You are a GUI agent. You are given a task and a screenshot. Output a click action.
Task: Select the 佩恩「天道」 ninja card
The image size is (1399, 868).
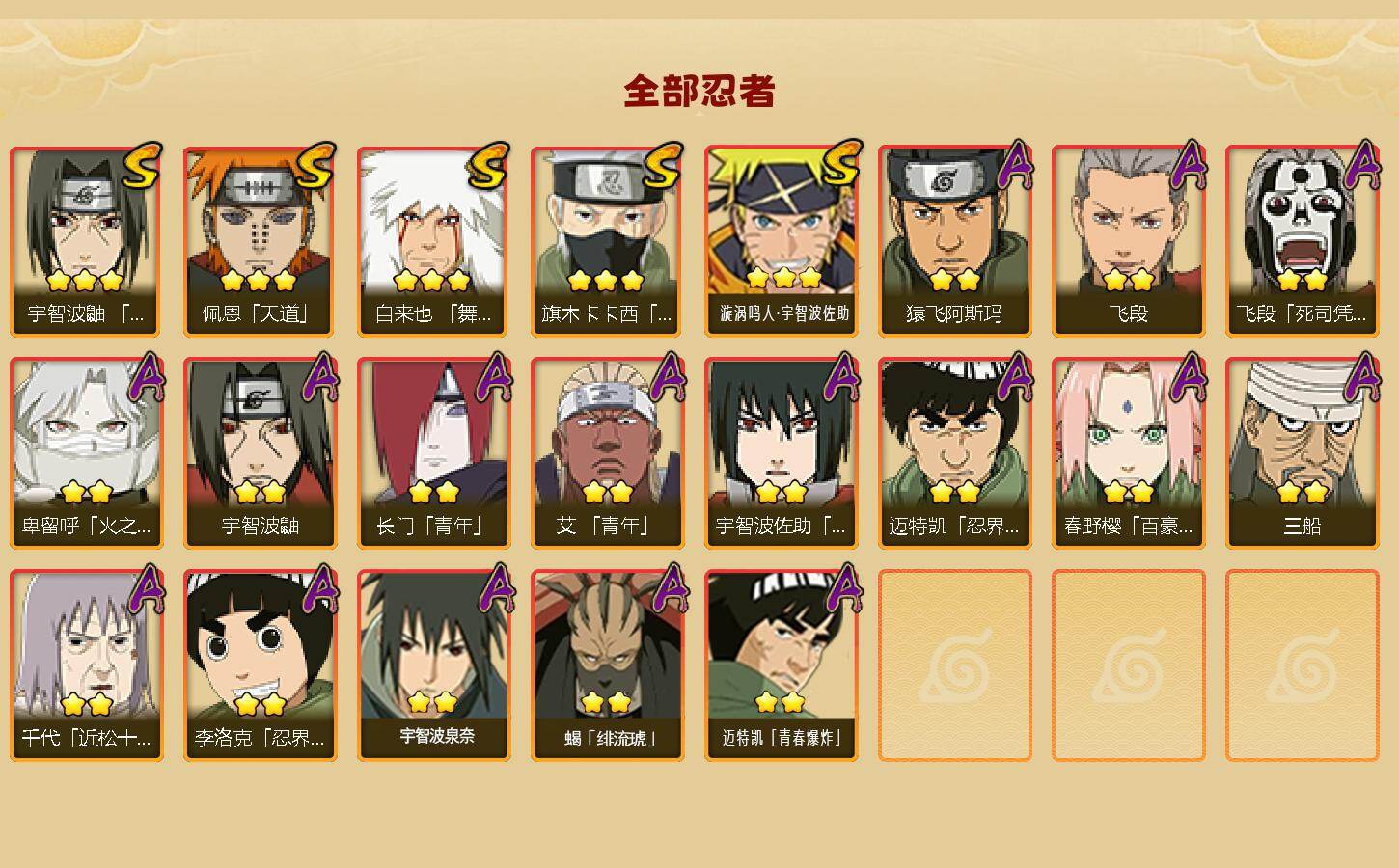pos(260,241)
